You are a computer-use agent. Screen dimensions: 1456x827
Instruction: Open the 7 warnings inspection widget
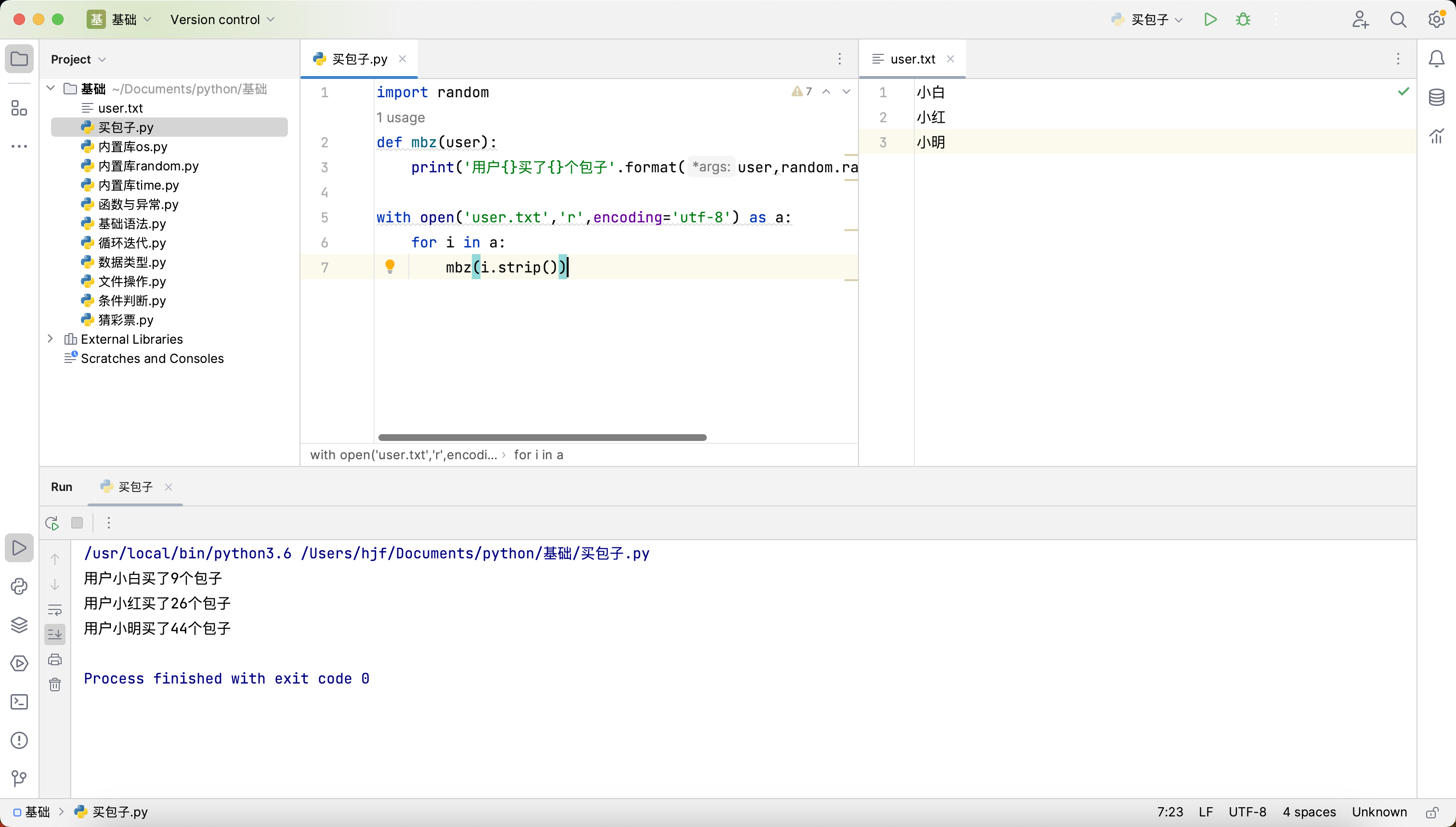coord(802,91)
